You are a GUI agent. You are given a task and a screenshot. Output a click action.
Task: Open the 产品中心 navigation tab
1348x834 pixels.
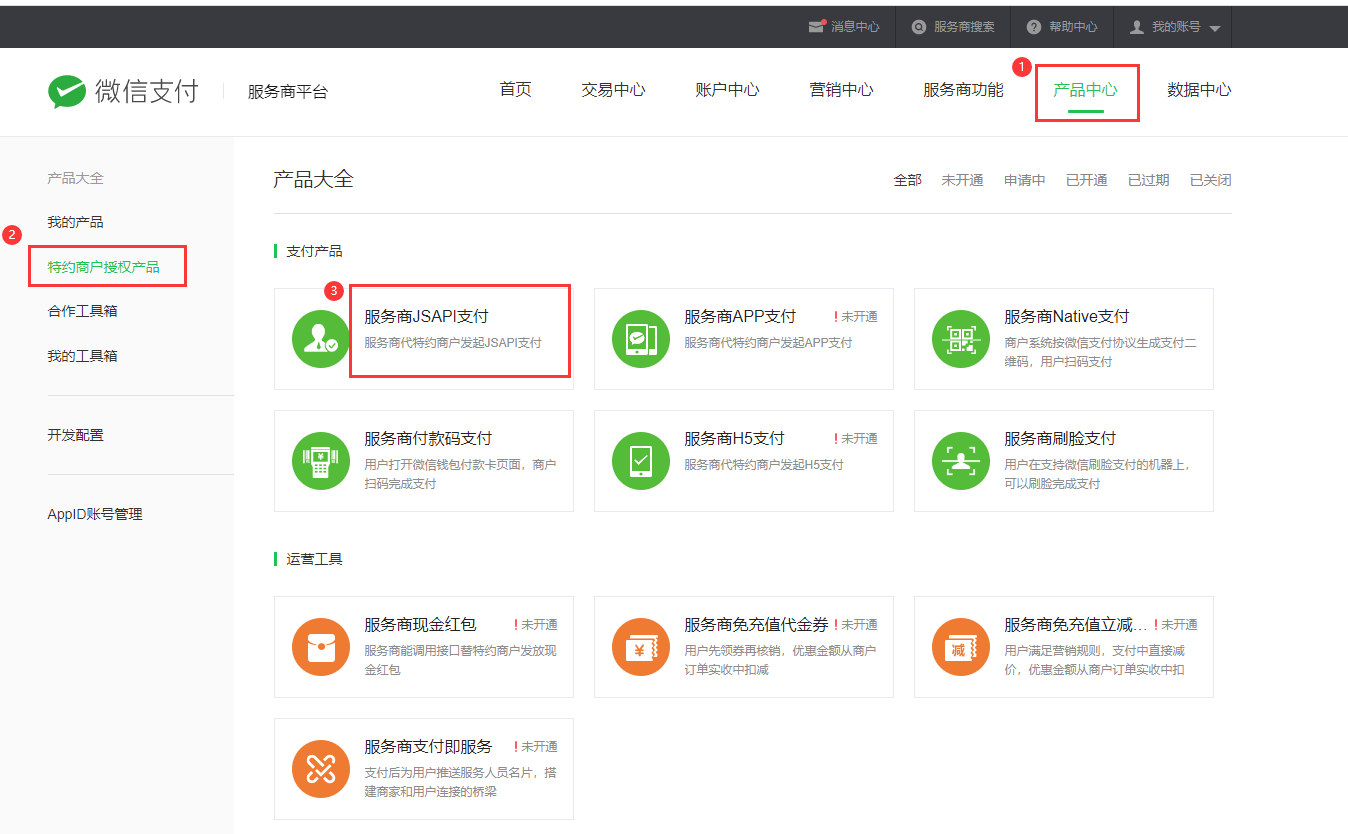point(1085,90)
